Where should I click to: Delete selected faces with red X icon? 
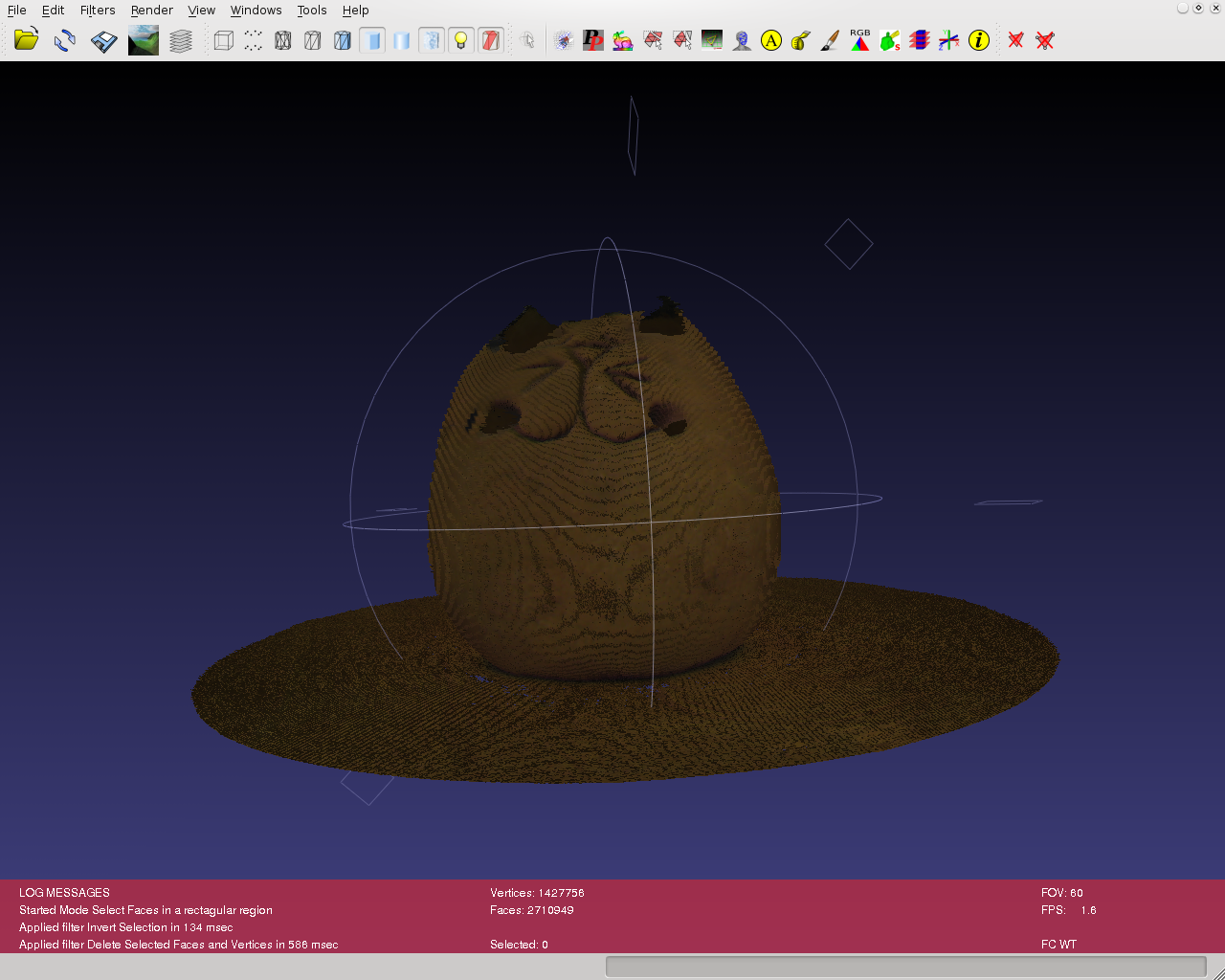click(x=1015, y=40)
